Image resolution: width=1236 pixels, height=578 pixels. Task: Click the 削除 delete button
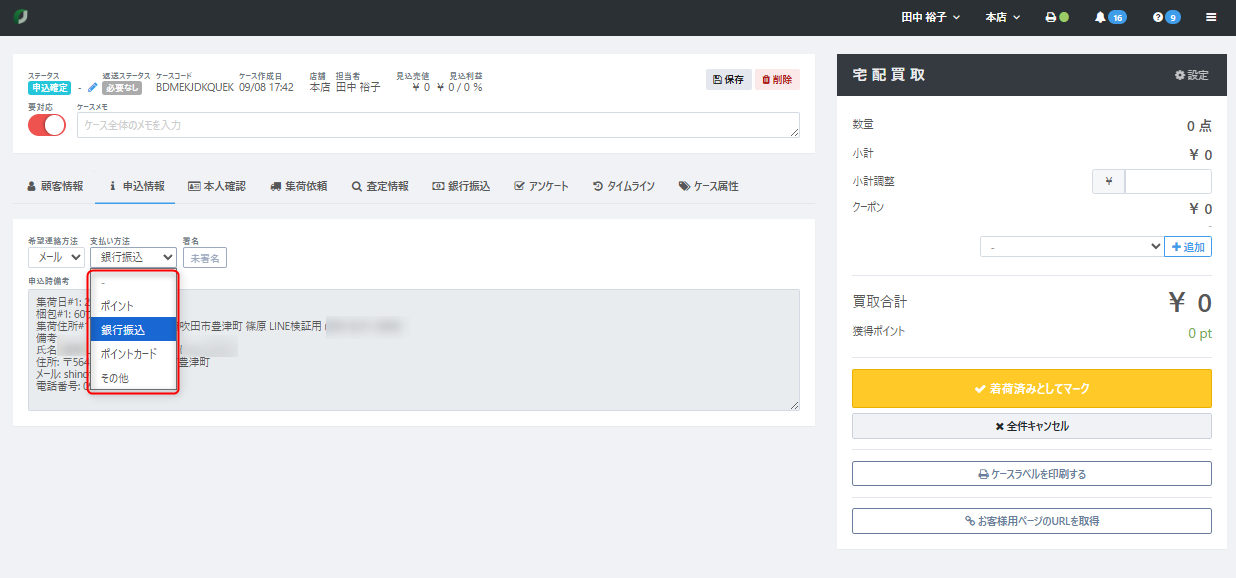[777, 79]
